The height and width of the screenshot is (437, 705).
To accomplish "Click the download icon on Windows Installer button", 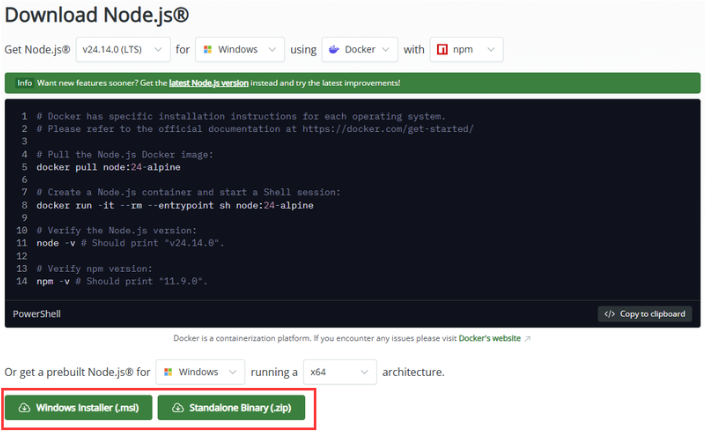I will coord(23,408).
